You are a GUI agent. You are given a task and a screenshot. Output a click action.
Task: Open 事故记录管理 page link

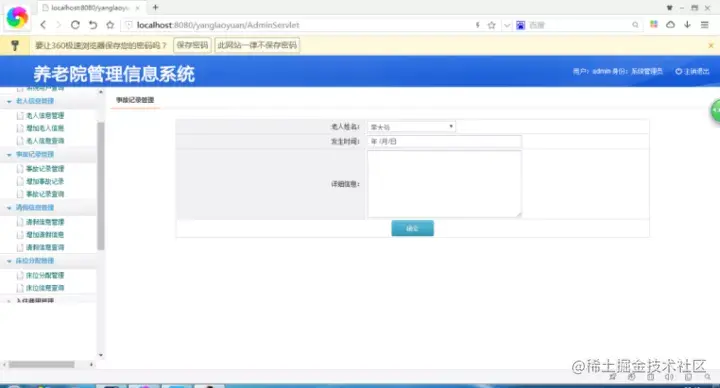click(45, 169)
